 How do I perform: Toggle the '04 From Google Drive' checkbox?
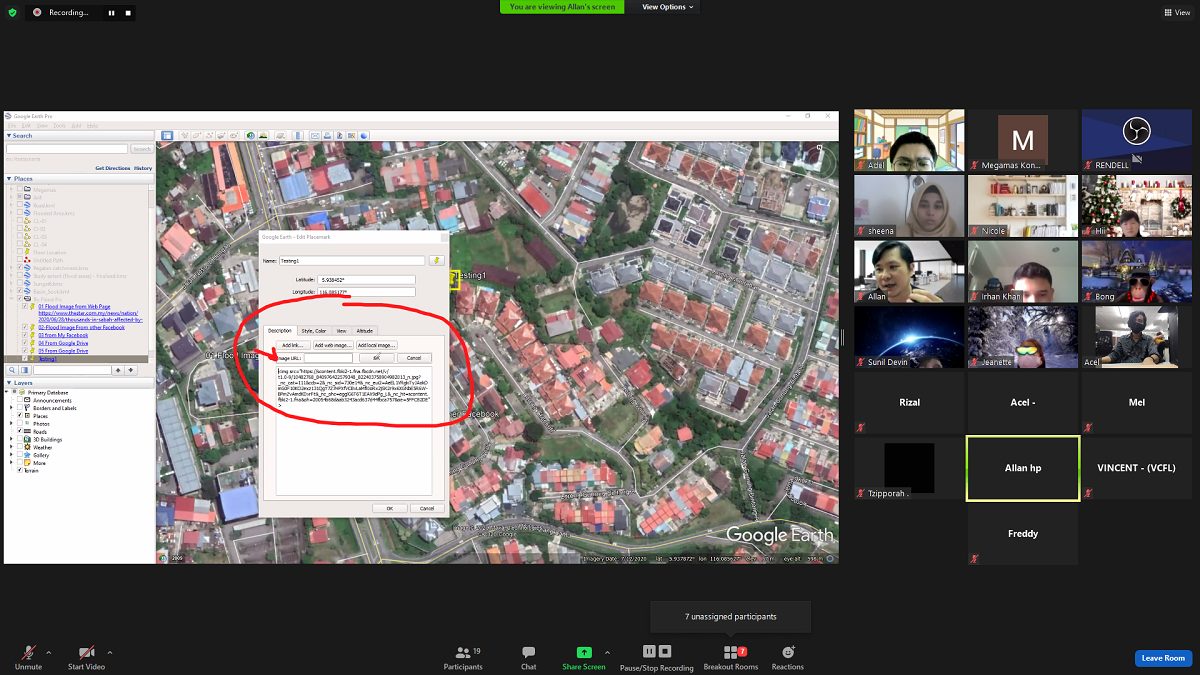tap(27, 343)
